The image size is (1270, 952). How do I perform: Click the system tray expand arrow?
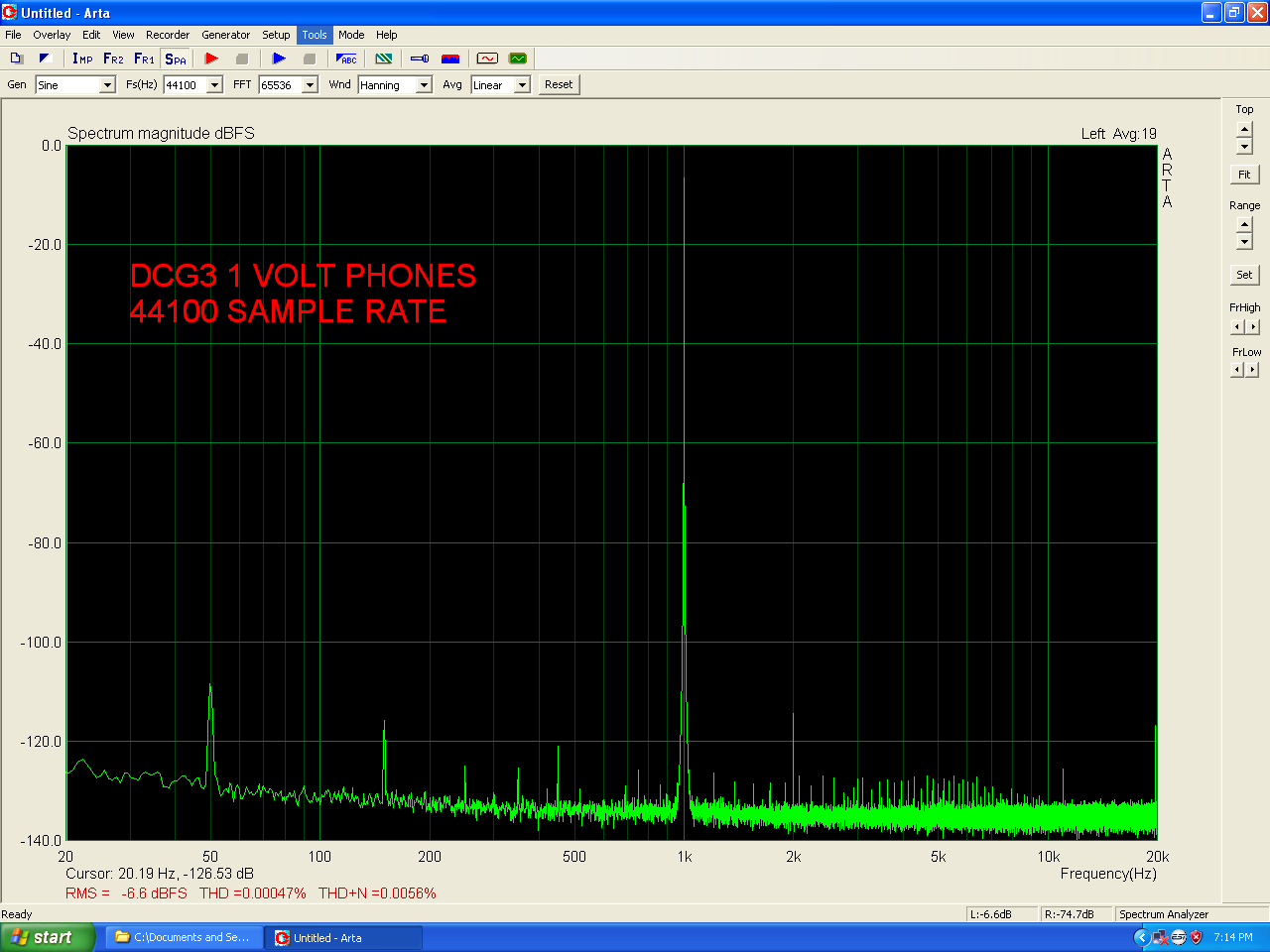pos(1141,937)
